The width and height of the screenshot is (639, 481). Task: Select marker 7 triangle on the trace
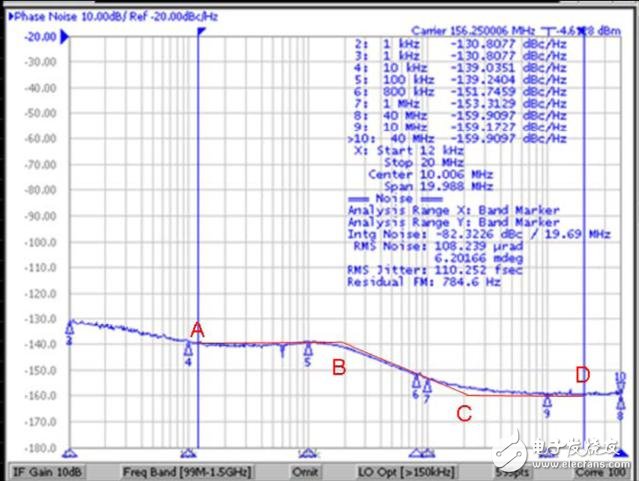coord(427,386)
